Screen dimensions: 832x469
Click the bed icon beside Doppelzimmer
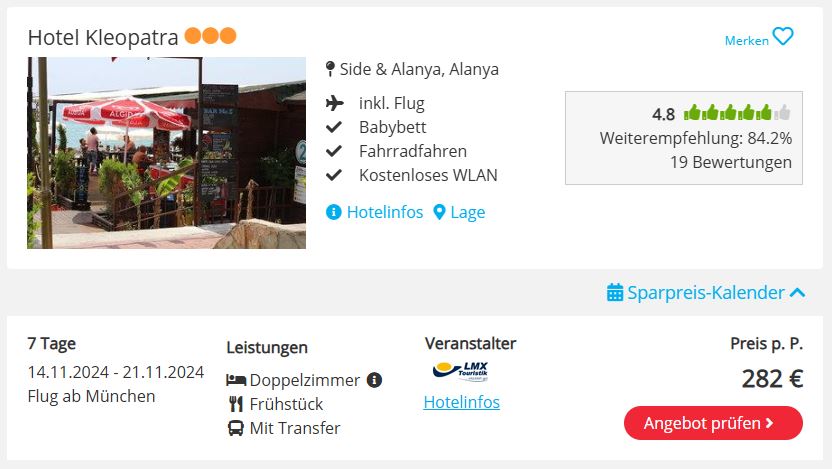pos(236,380)
